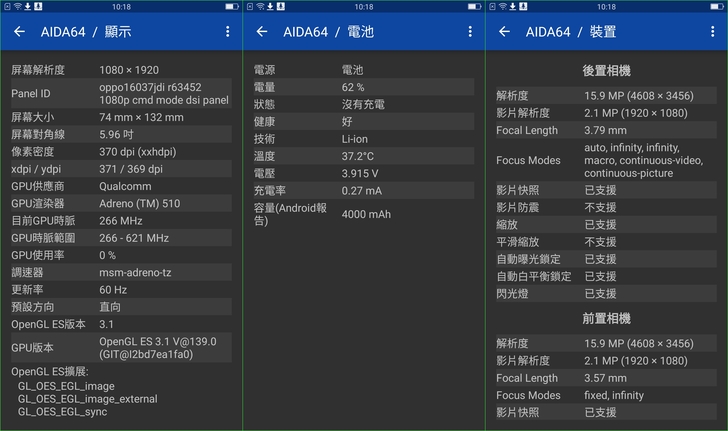Select the 5.96 吋 diagonal value

coord(117,135)
